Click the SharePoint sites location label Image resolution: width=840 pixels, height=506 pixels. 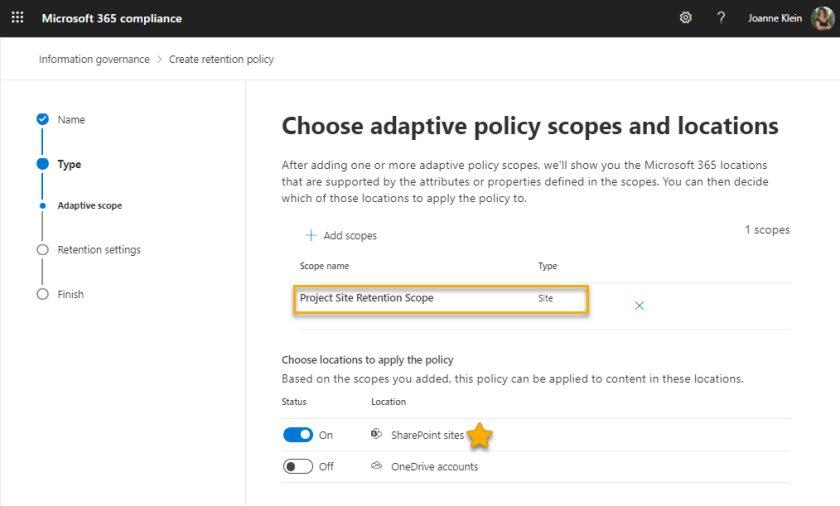tap(428, 435)
